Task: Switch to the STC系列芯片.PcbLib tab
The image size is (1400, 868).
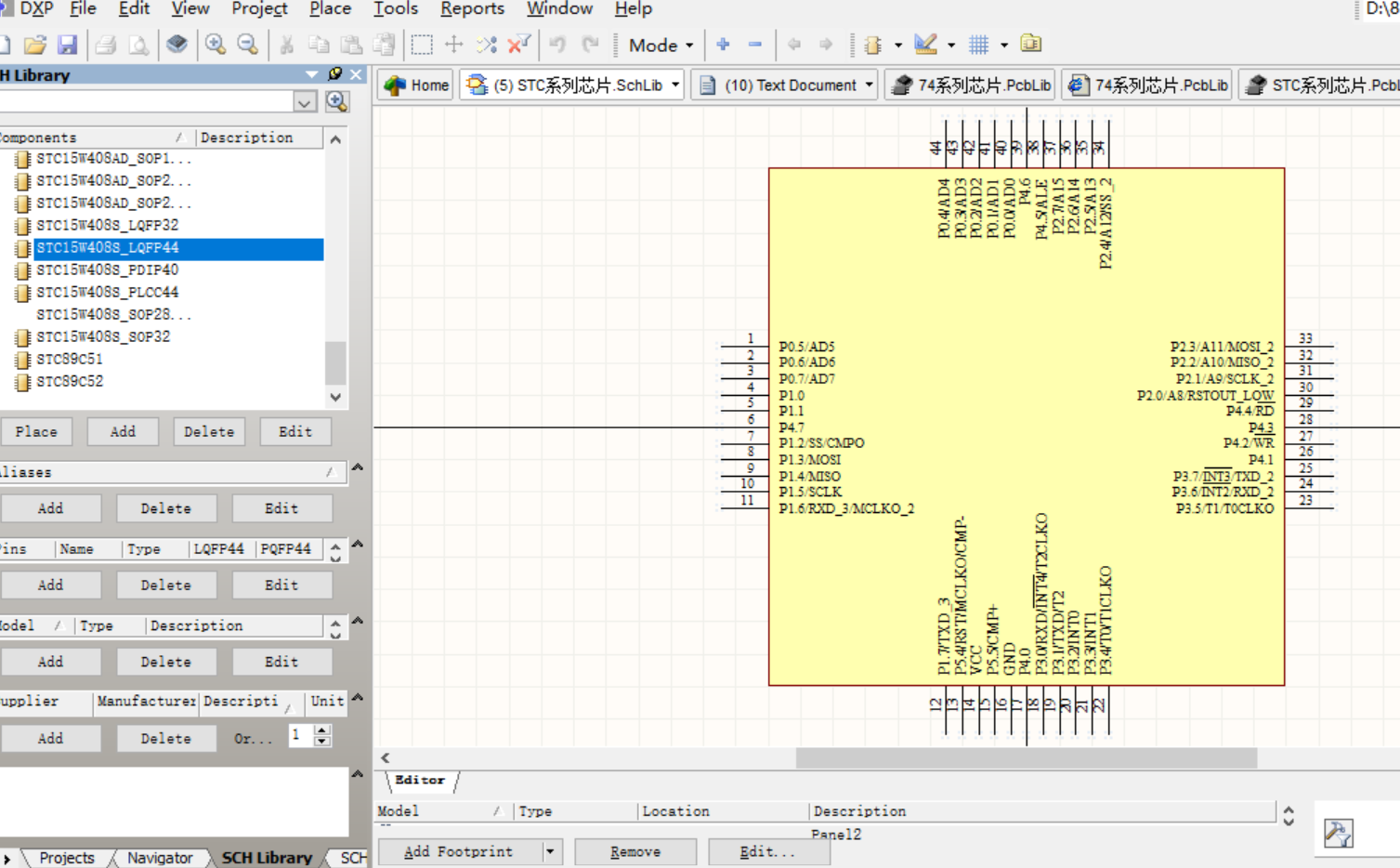Action: click(x=1320, y=85)
